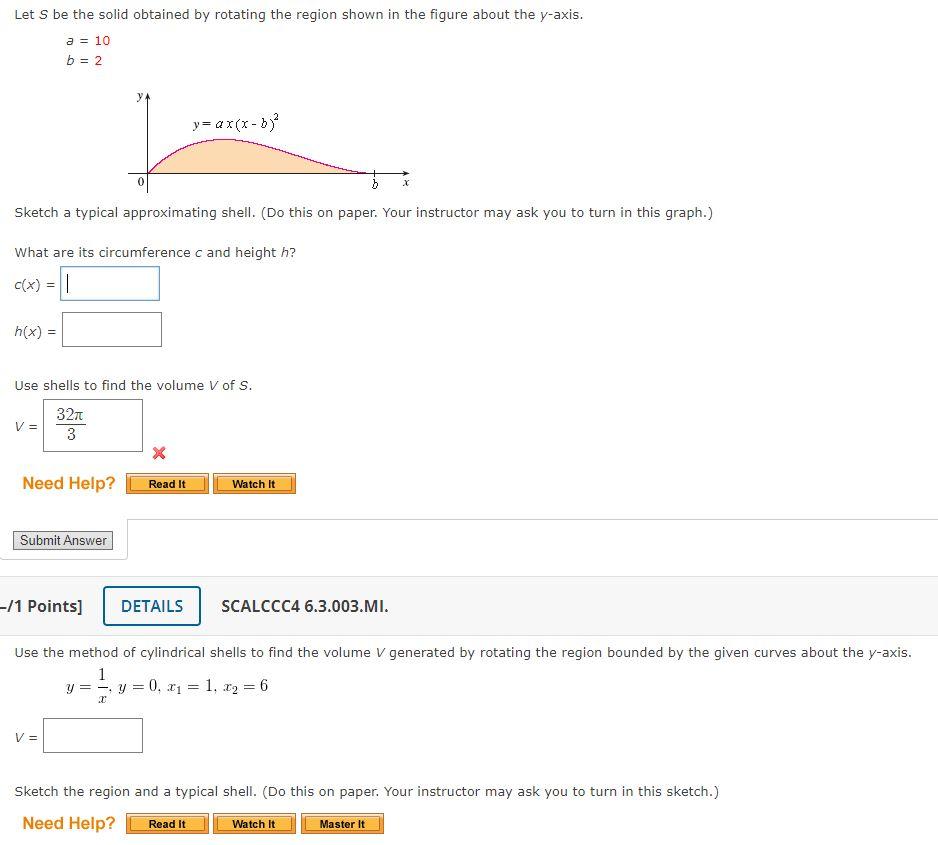Screen dimensions: 938x845
Task: Select the c(x) answer box
Action: (110, 283)
